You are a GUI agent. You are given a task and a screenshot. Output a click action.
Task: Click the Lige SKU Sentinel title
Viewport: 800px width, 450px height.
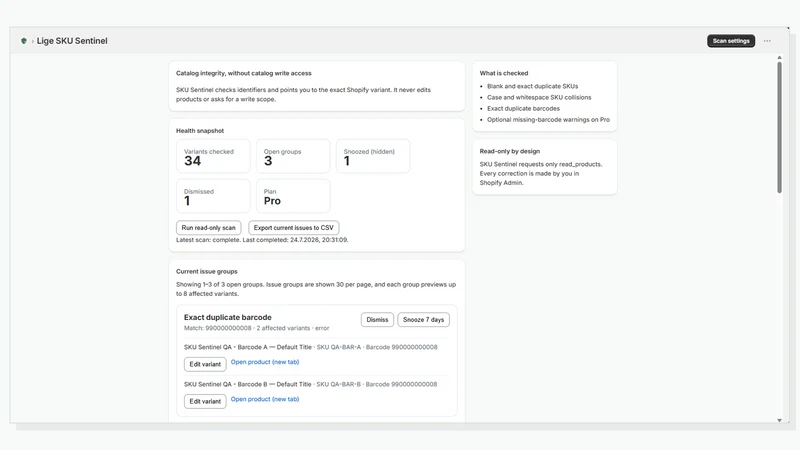click(72, 41)
